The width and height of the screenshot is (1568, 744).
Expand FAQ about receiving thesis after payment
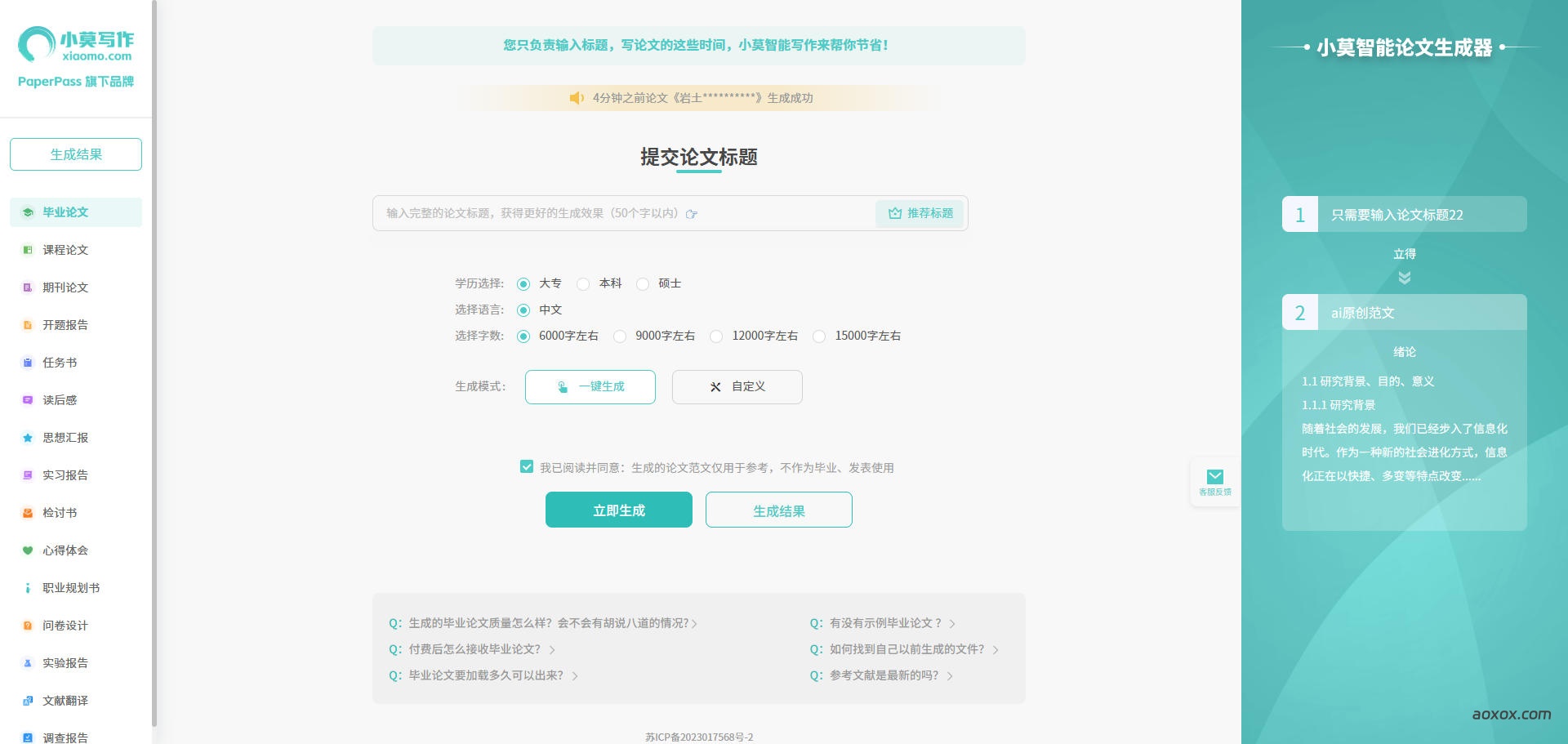474,649
